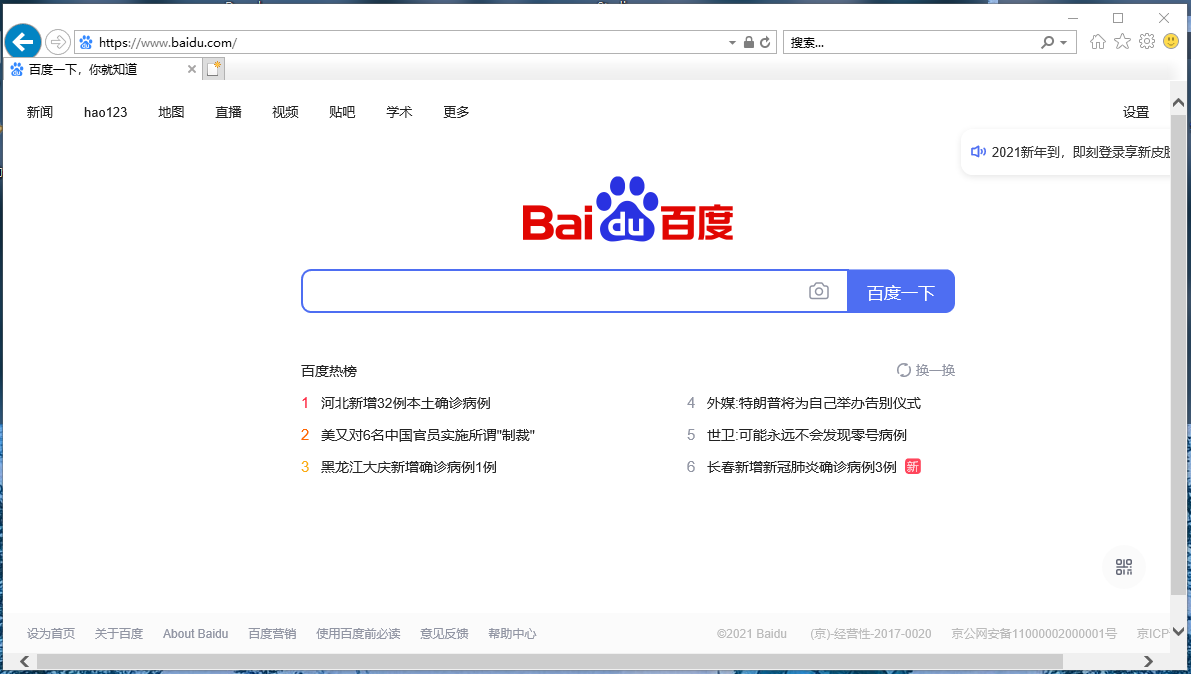Click the address bar URL text
This screenshot has width=1191, height=674.
(x=167, y=43)
